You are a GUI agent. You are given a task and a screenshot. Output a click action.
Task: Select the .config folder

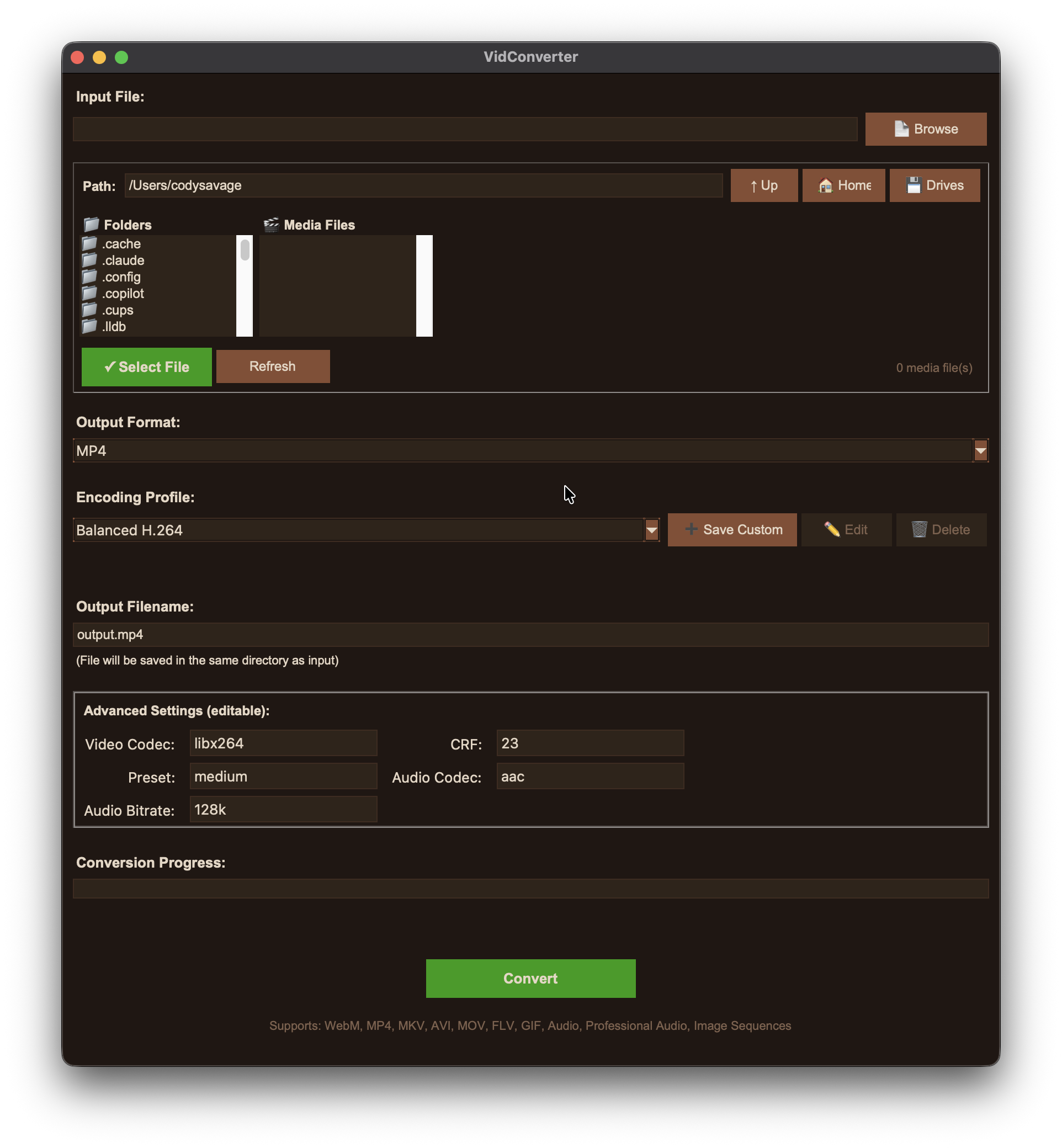click(158, 277)
